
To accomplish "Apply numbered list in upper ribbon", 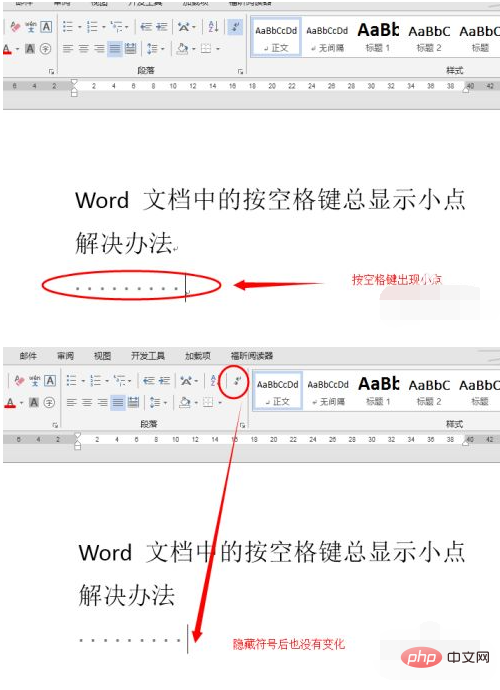I will coord(92,27).
